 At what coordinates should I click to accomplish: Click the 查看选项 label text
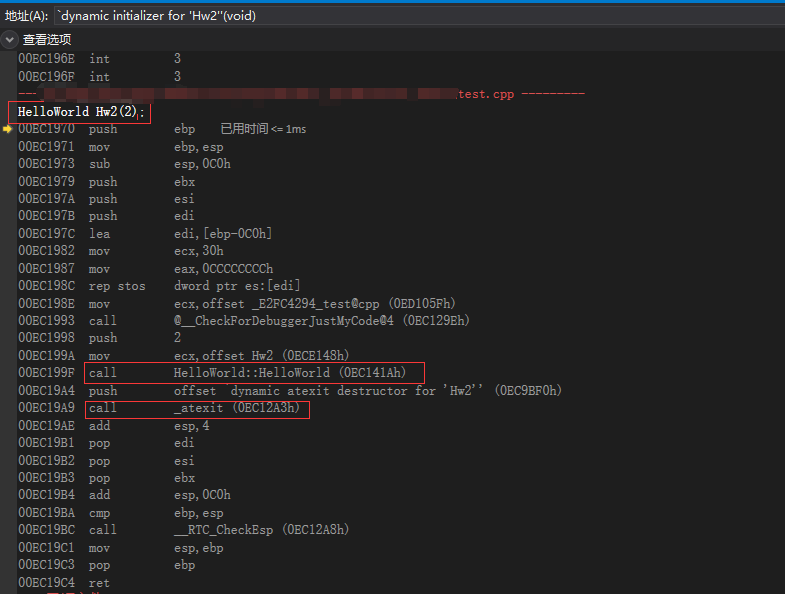pos(47,39)
